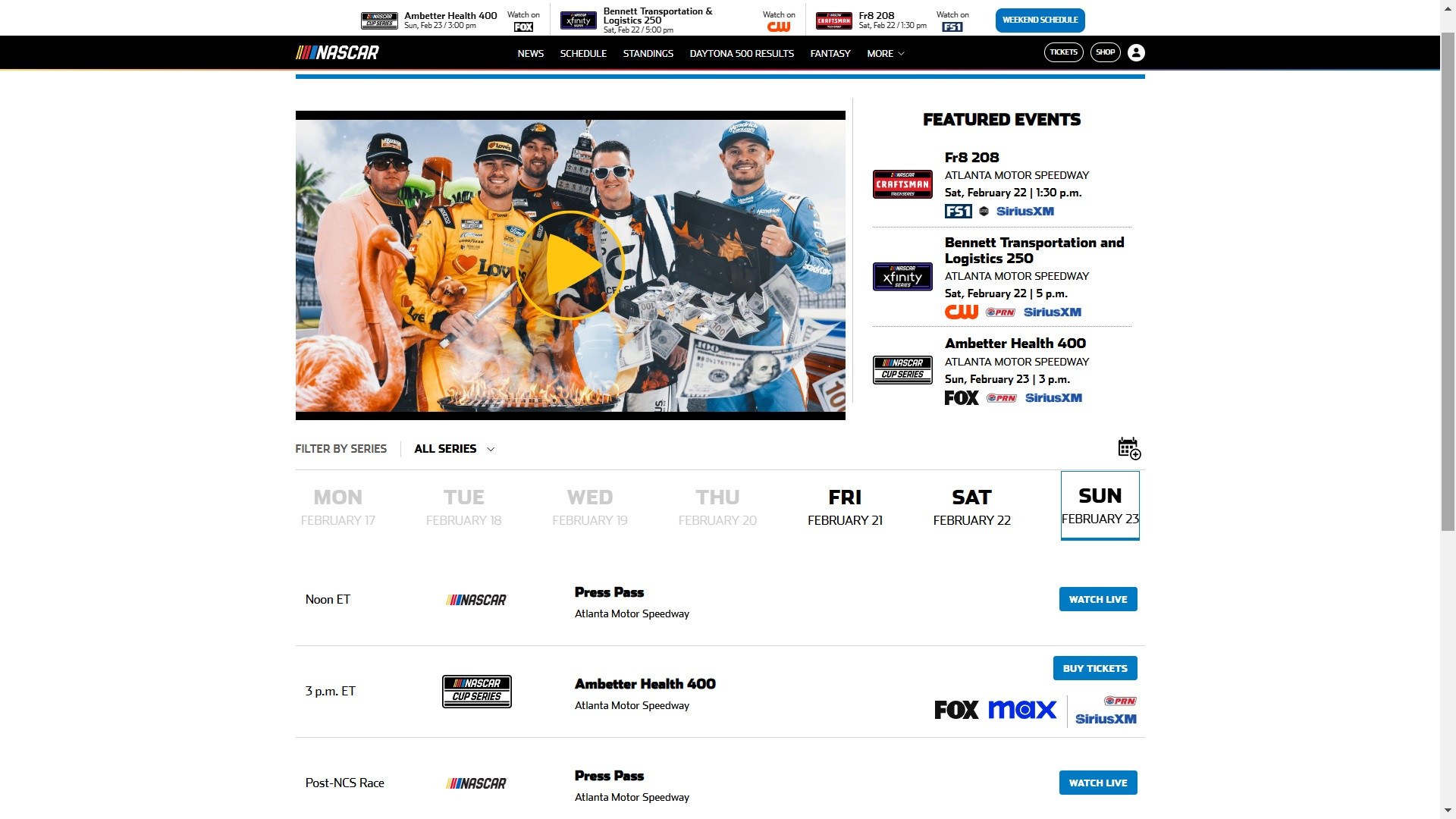Screen dimensions: 1456x819
Task: Click Craftsman logo in top banner
Action: coord(834,20)
